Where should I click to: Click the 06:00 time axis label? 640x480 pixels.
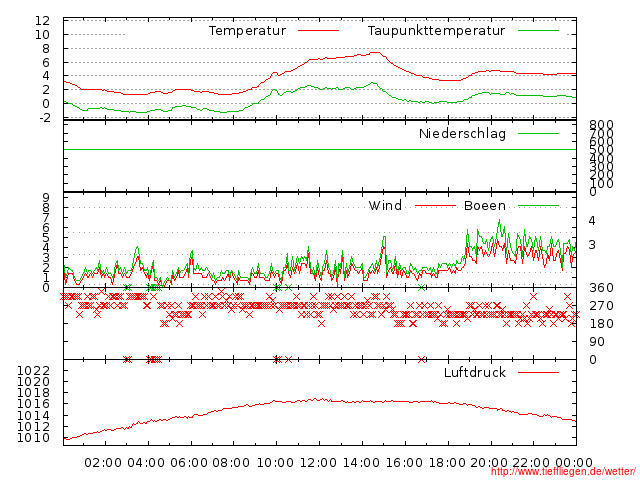(189, 463)
